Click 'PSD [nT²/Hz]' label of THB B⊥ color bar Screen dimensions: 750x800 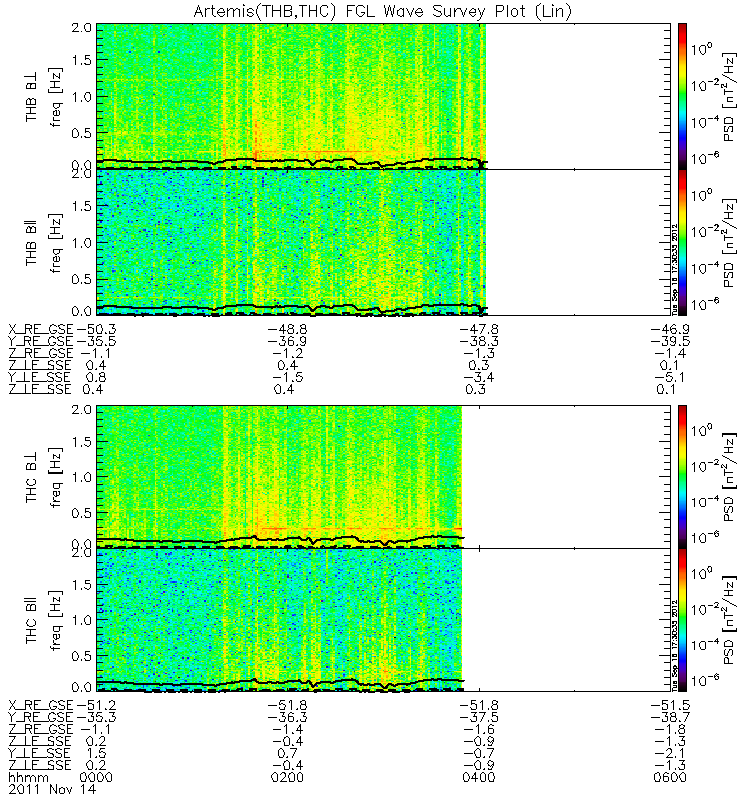tap(730, 97)
